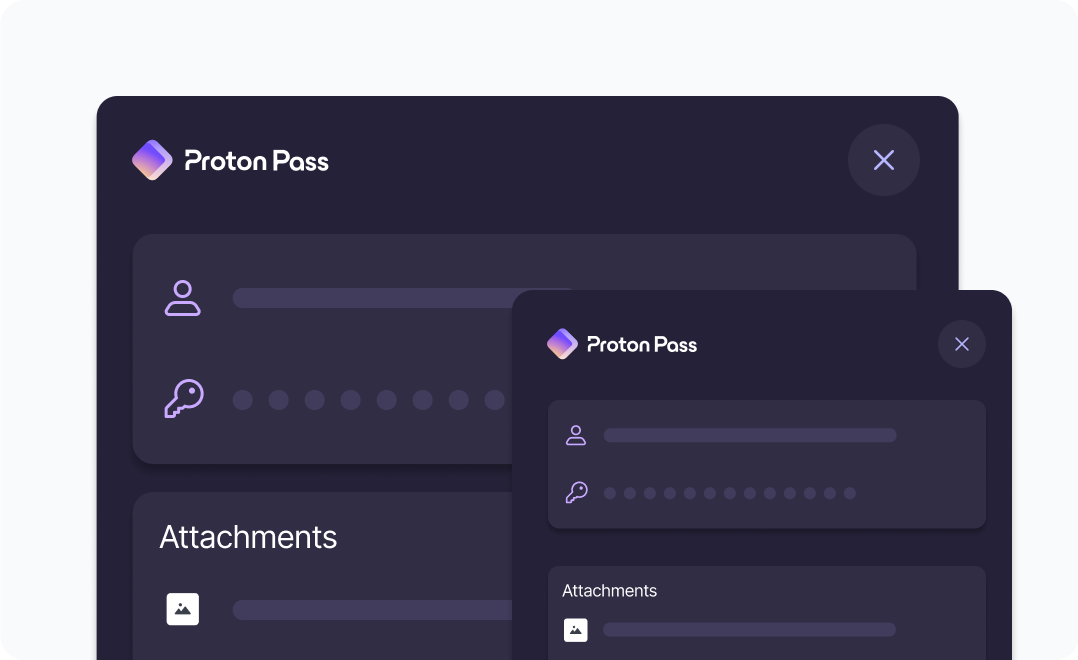Click the "Proton Pass" title text in smaller panel

tap(642, 345)
